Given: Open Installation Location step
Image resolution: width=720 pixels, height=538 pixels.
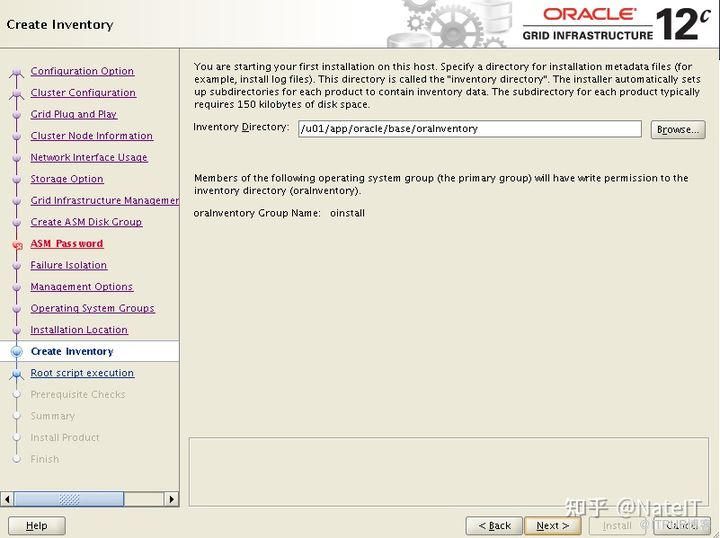Looking at the screenshot, I should pos(79,330).
